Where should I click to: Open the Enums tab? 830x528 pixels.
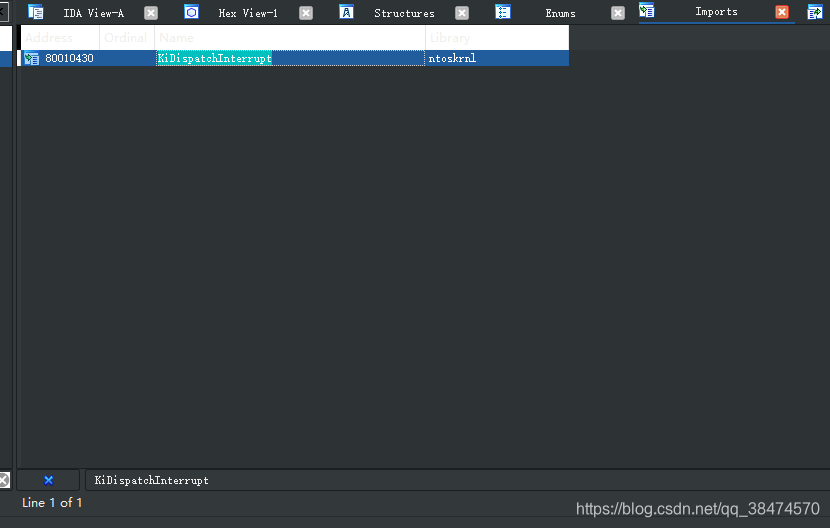click(560, 13)
